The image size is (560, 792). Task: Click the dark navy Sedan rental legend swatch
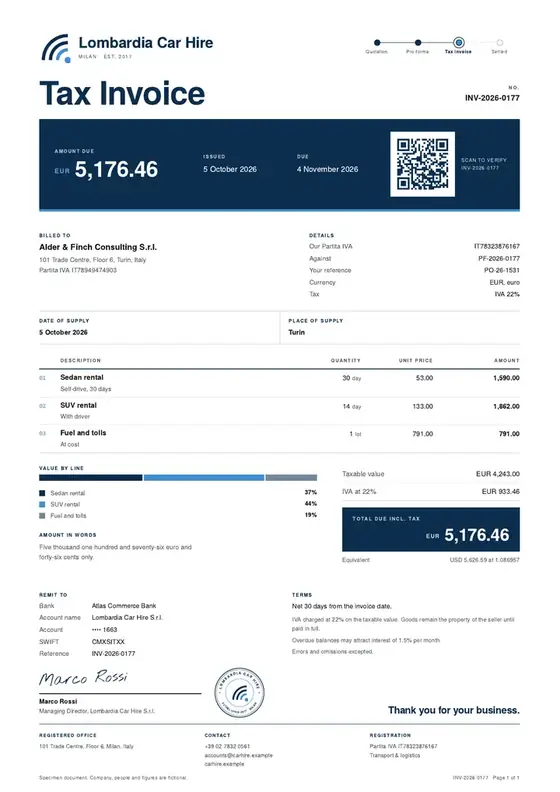pyautogui.click(x=42, y=493)
